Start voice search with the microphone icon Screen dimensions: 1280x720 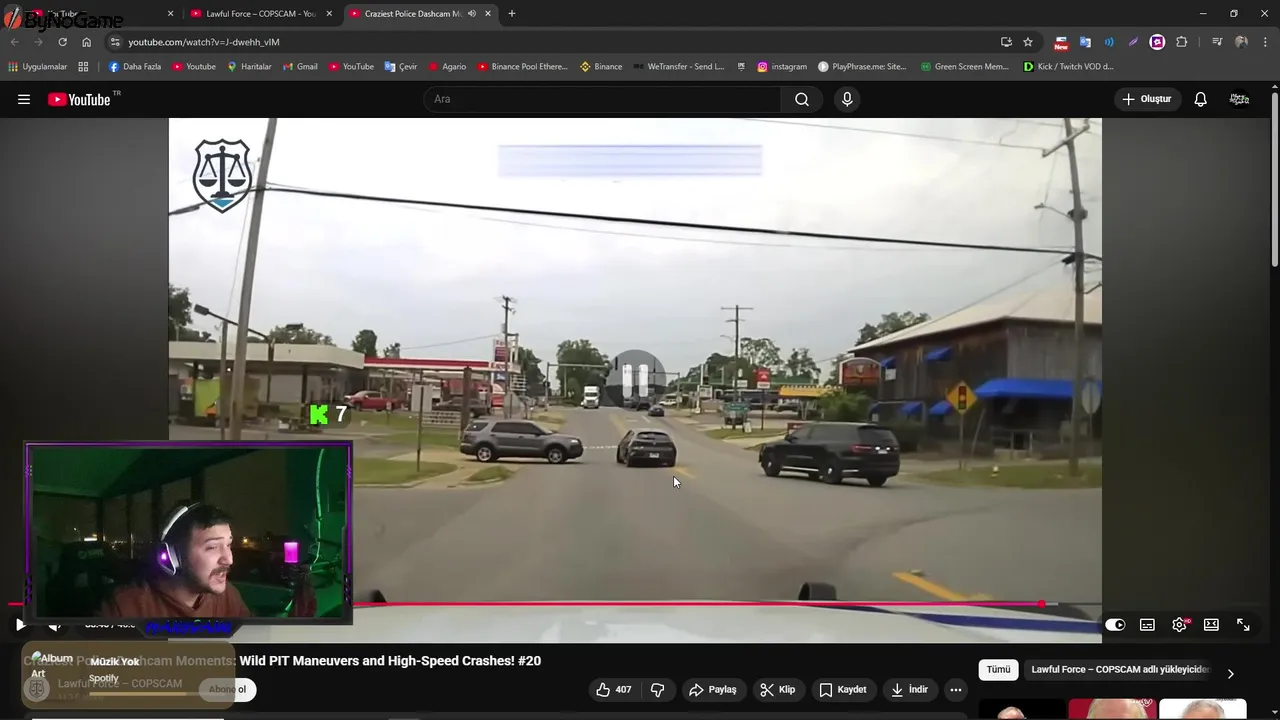(847, 99)
